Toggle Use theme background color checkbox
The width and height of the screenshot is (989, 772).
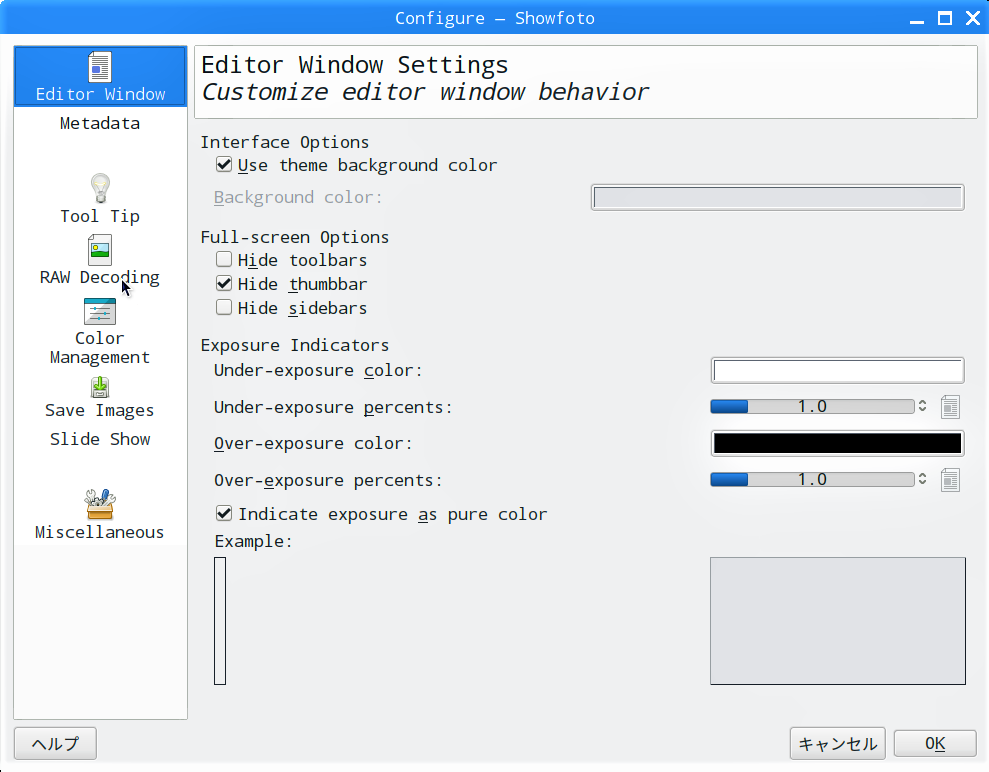(x=224, y=165)
